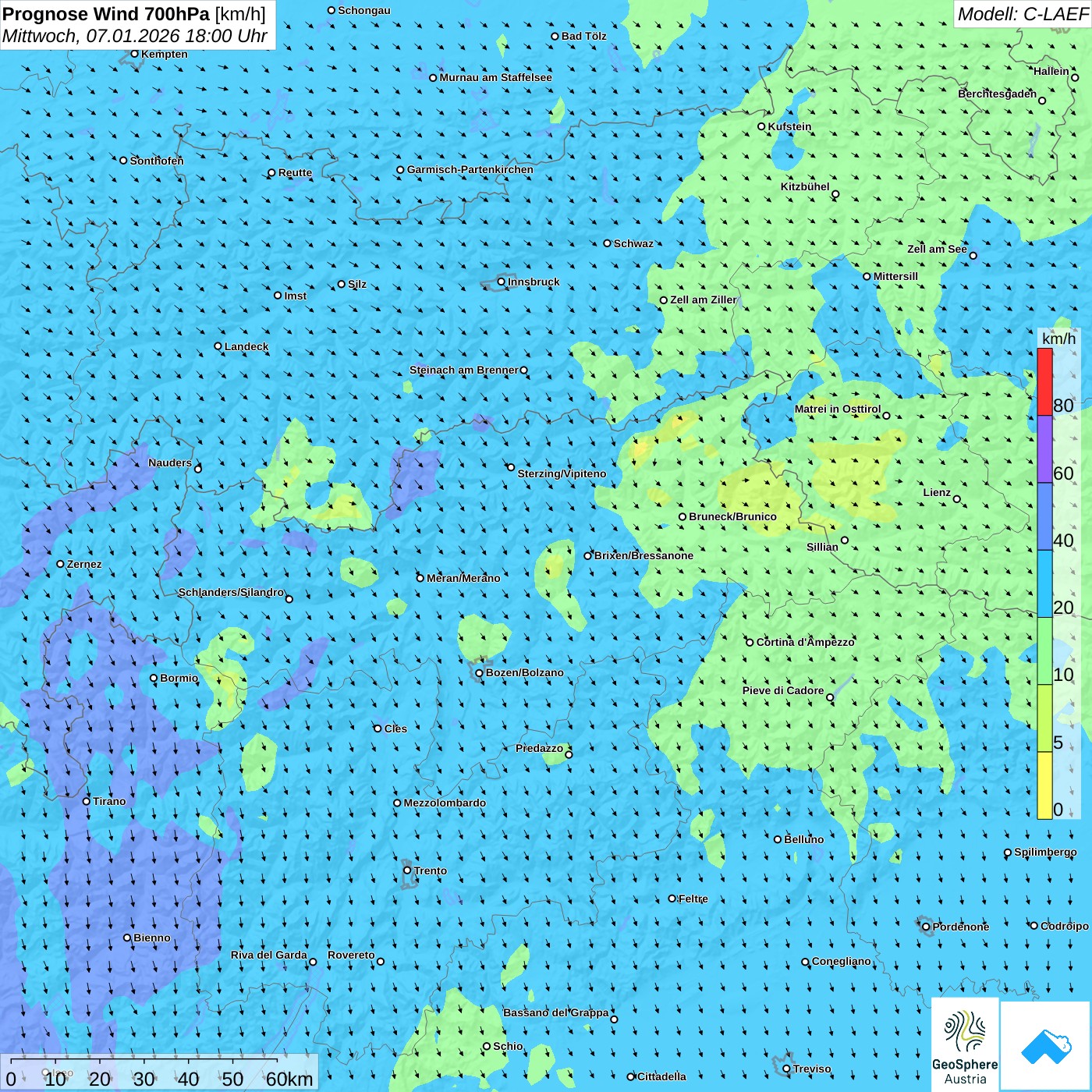Click the Belluno location dot
The width and height of the screenshot is (1092, 1092).
[778, 839]
